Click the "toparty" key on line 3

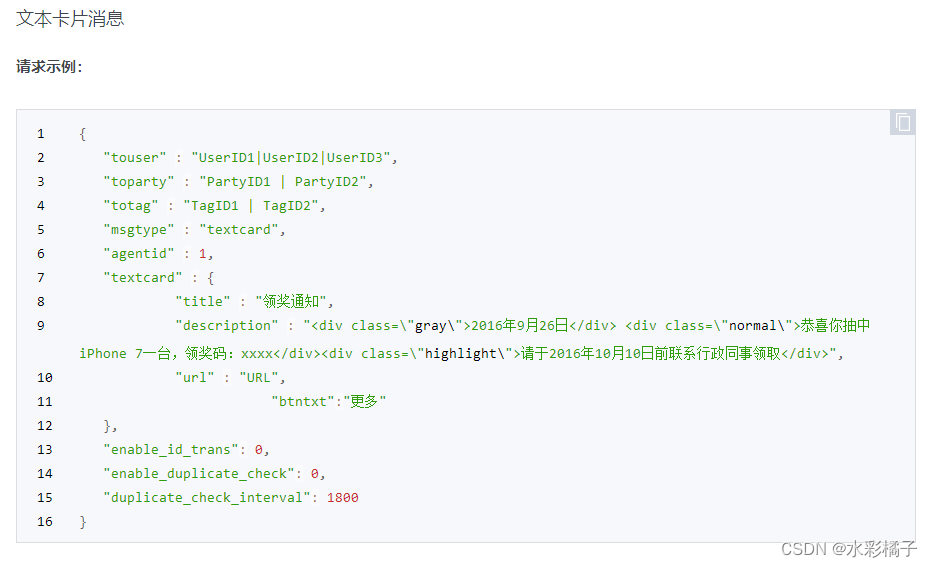coord(139,181)
